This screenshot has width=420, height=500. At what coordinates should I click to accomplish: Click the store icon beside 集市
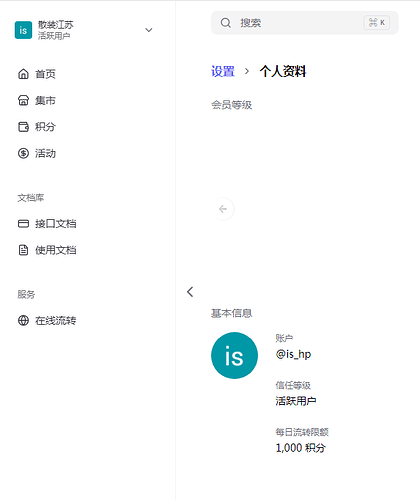point(23,100)
